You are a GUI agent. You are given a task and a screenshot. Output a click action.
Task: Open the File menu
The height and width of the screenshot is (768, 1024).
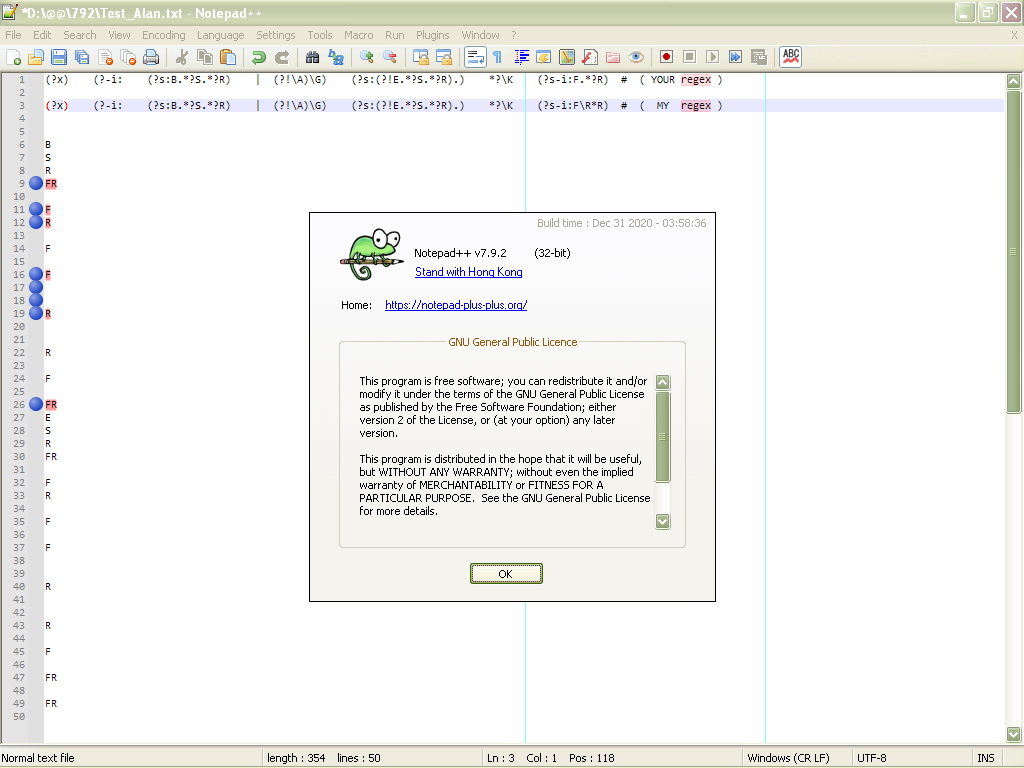13,35
